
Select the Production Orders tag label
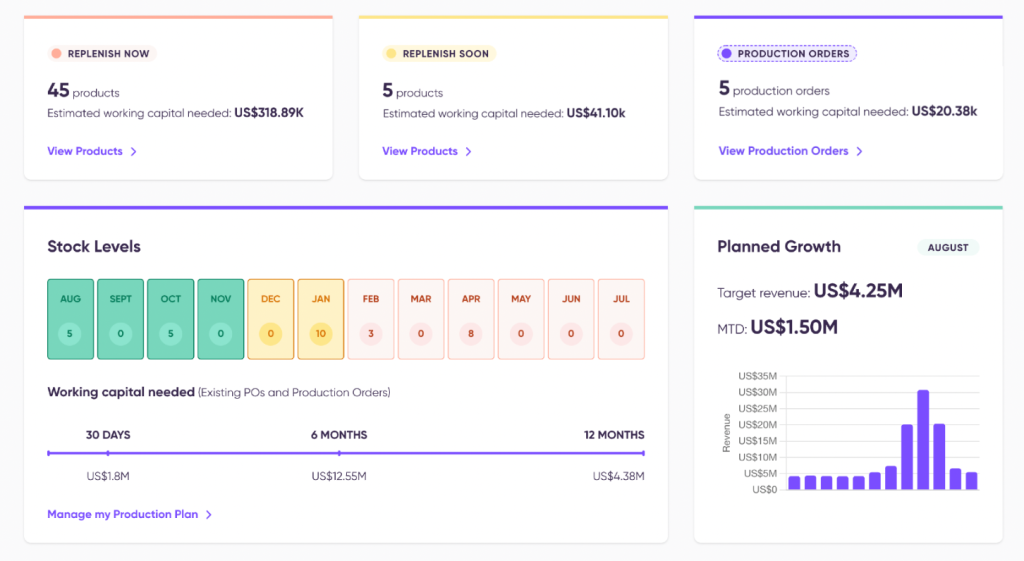tap(795, 54)
